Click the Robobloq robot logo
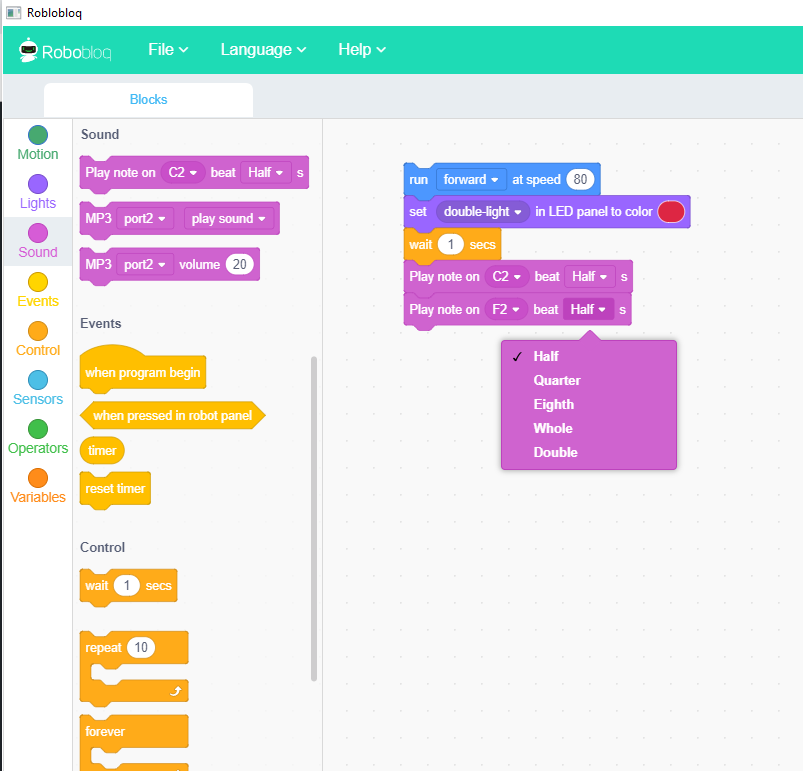This screenshot has height=771, width=803. click(x=28, y=50)
